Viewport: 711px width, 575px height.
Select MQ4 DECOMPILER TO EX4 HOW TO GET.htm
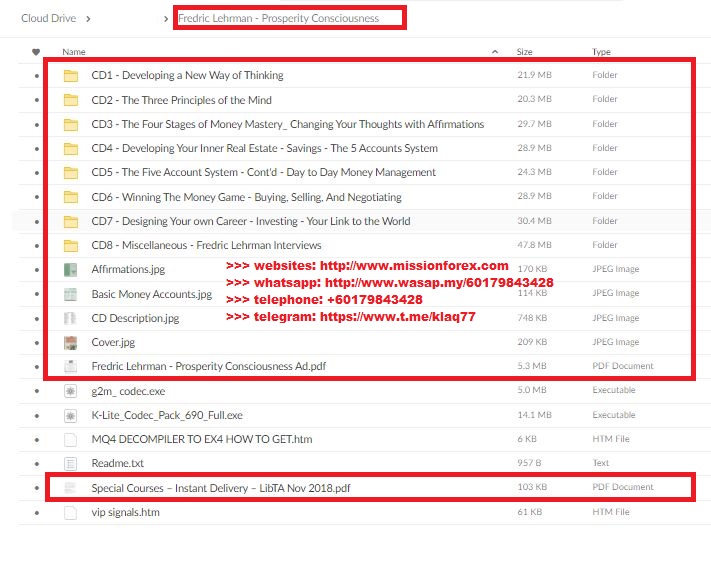pos(202,439)
